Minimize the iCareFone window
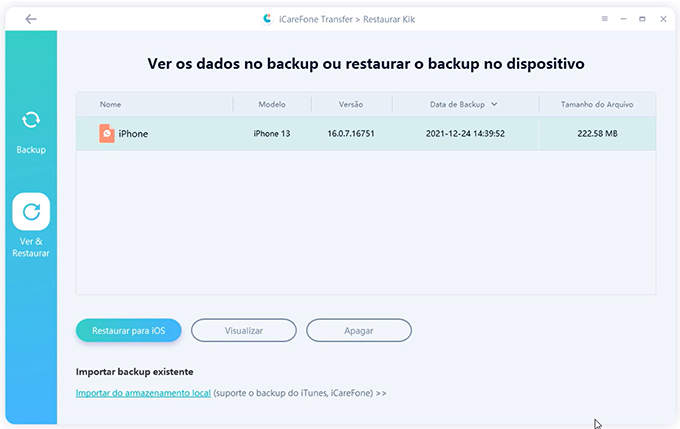 623,19
